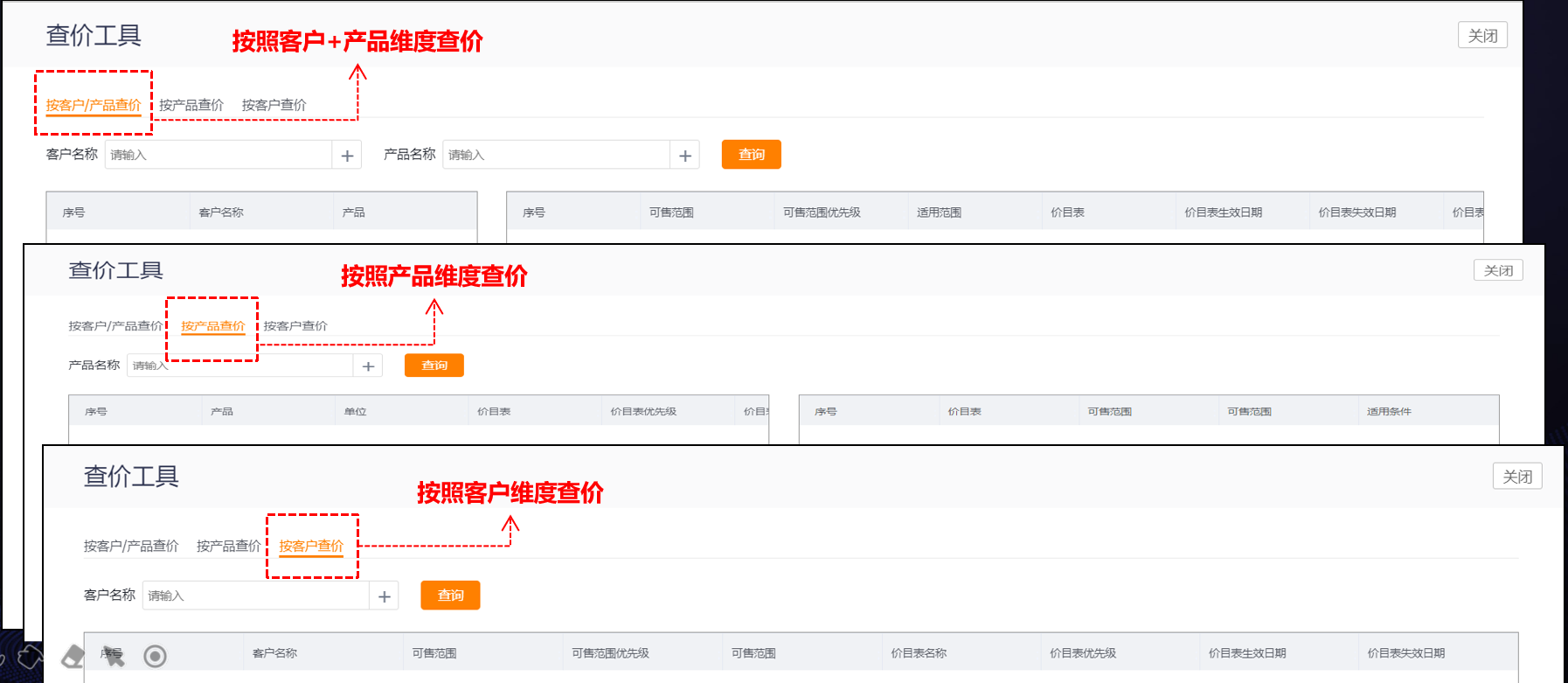Click the 价目表生效日期 column header in top table
Image resolution: width=1568 pixels, height=683 pixels.
click(x=1223, y=213)
